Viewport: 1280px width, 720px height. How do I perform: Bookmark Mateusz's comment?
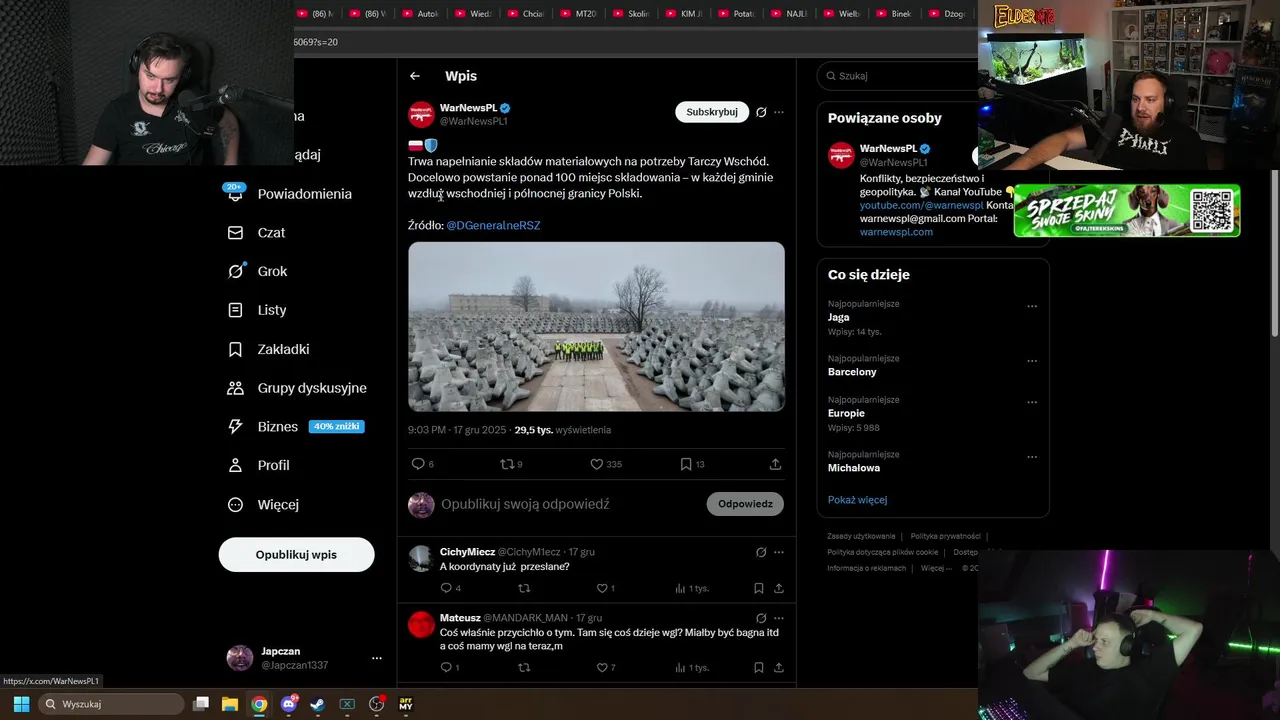click(759, 668)
